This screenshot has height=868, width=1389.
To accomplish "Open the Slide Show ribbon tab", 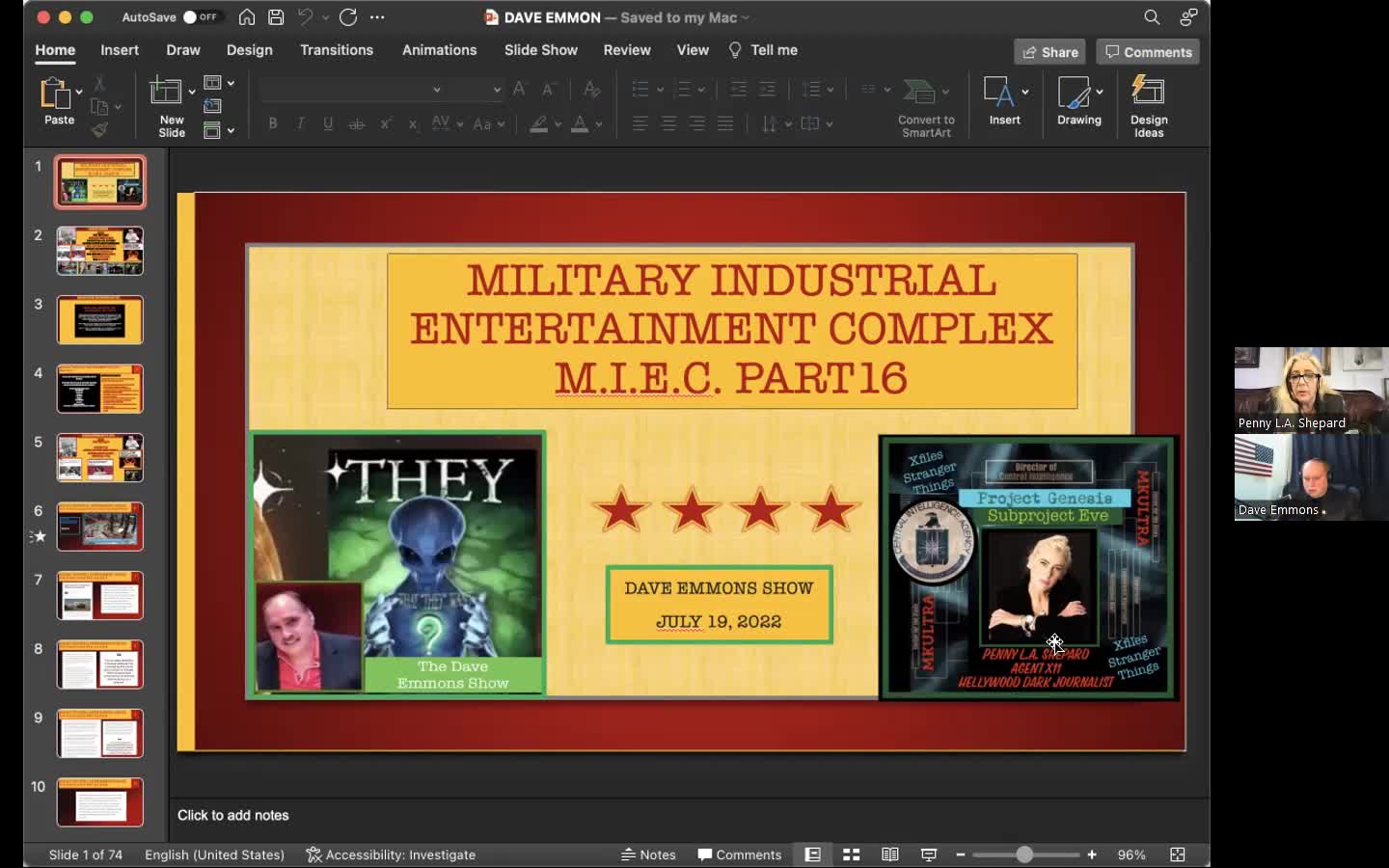I will [541, 50].
